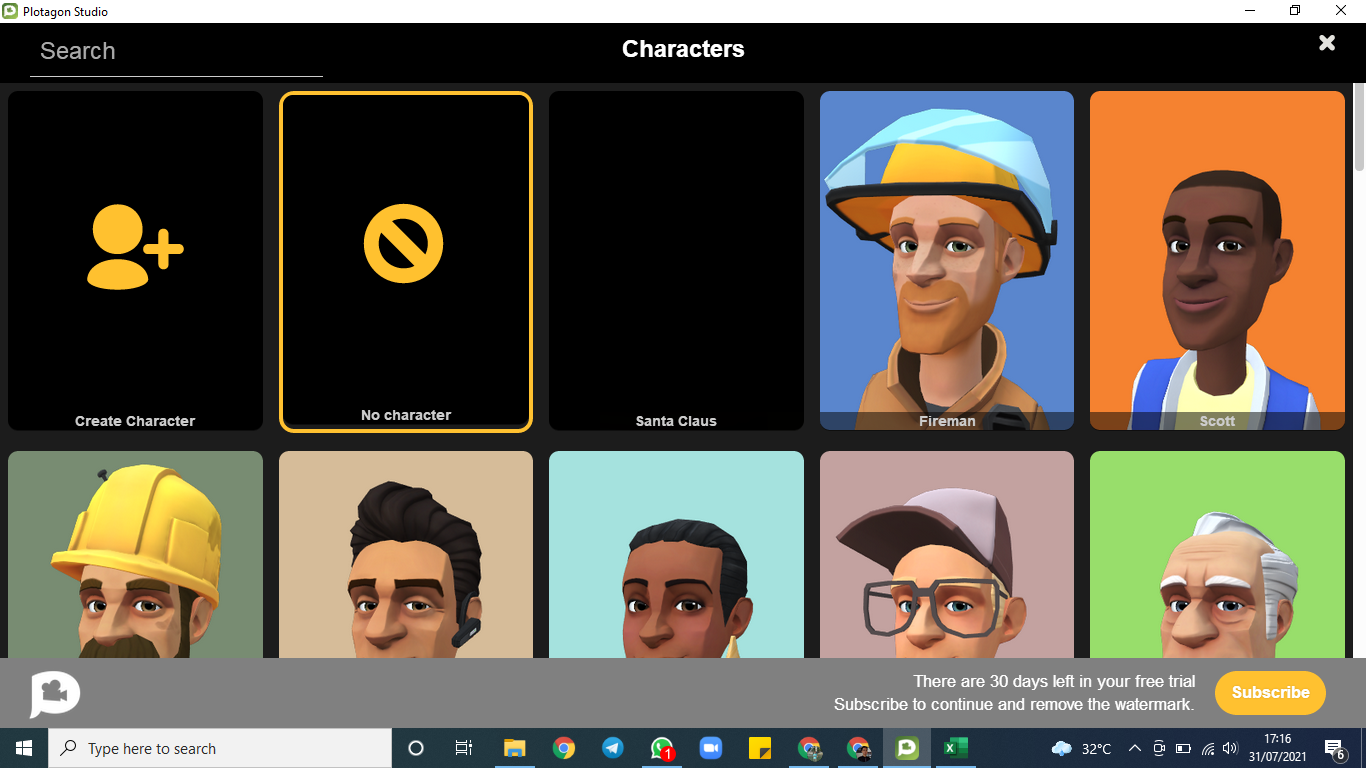
Task: Click the volume speaker tray icon
Action: [x=1231, y=748]
